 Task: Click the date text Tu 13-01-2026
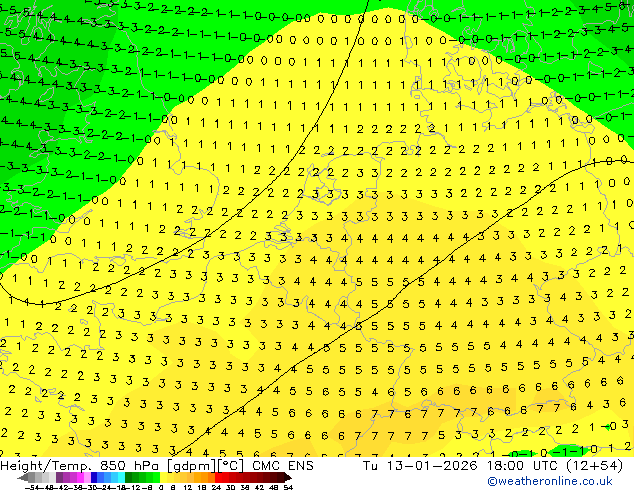click(x=420, y=466)
